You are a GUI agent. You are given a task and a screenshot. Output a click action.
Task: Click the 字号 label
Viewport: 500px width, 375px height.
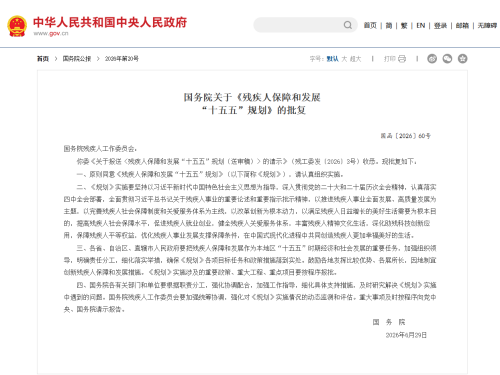316,59
